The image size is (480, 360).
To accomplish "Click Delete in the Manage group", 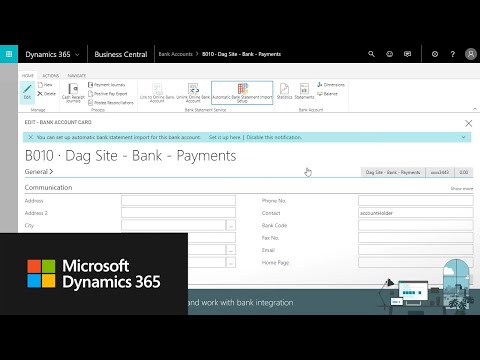I will [x=47, y=94].
